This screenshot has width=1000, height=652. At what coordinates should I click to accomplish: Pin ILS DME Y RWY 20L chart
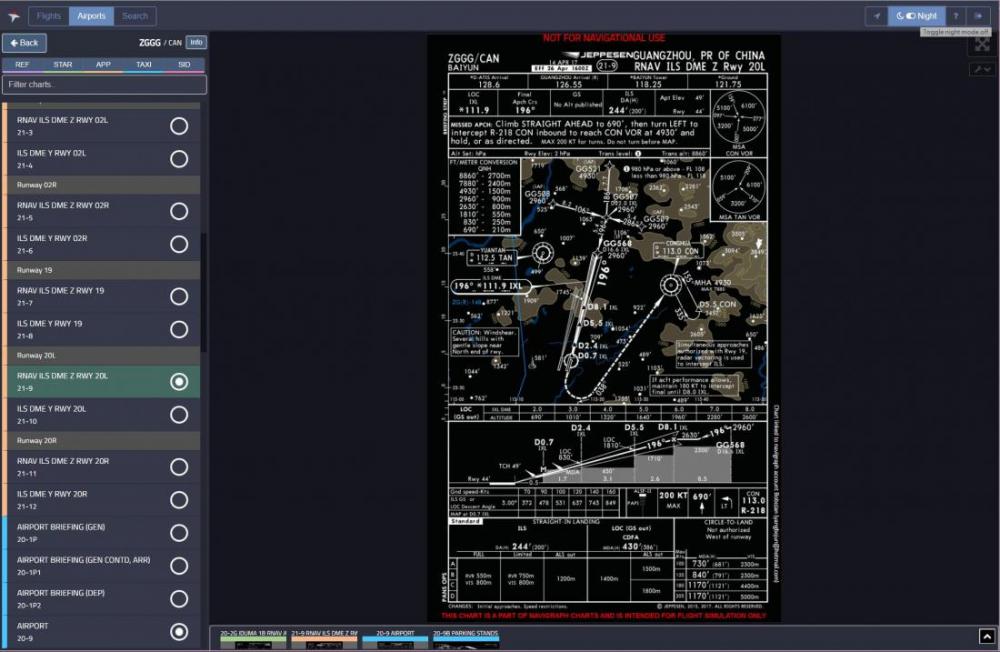[179, 415]
